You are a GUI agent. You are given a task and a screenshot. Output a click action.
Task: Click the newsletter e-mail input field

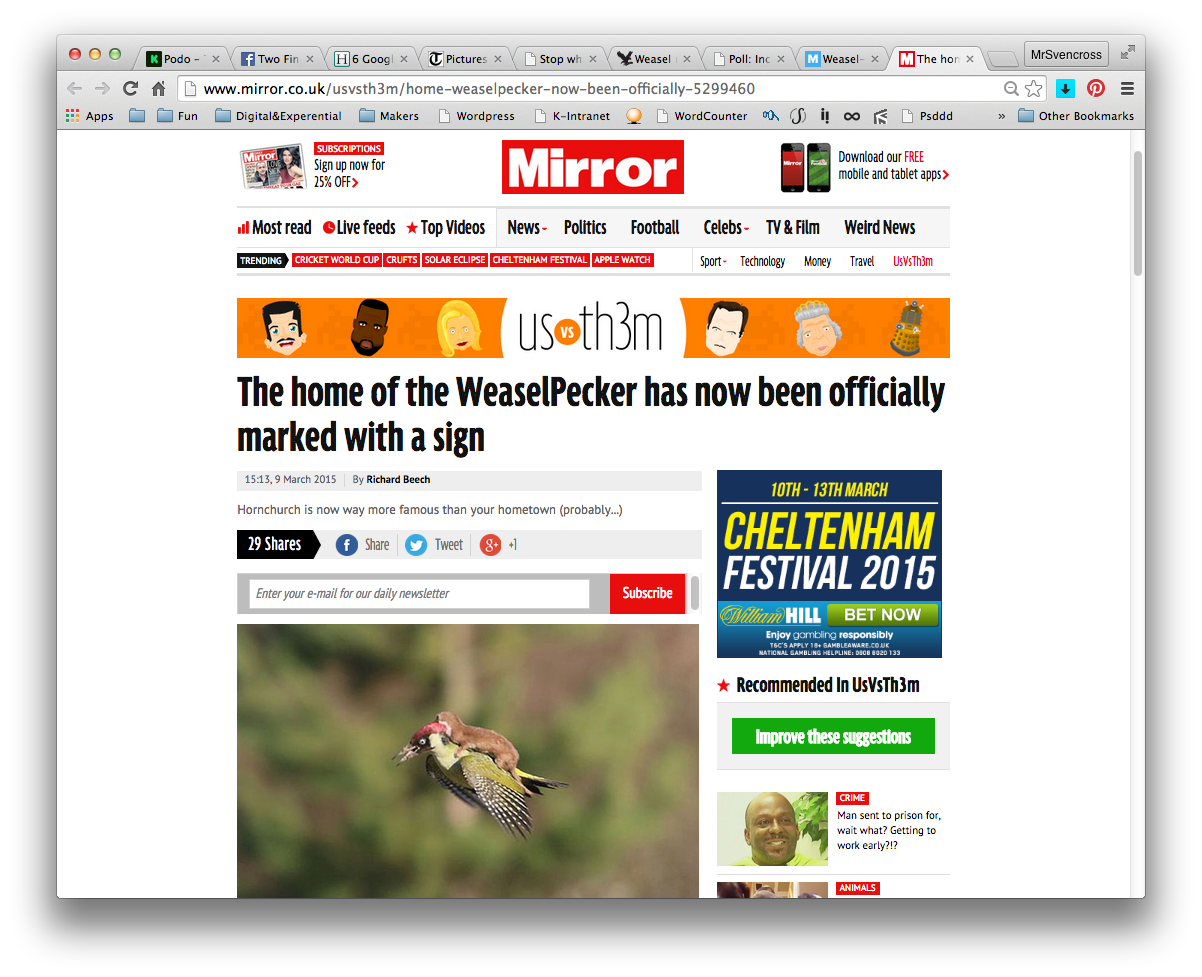coord(419,593)
